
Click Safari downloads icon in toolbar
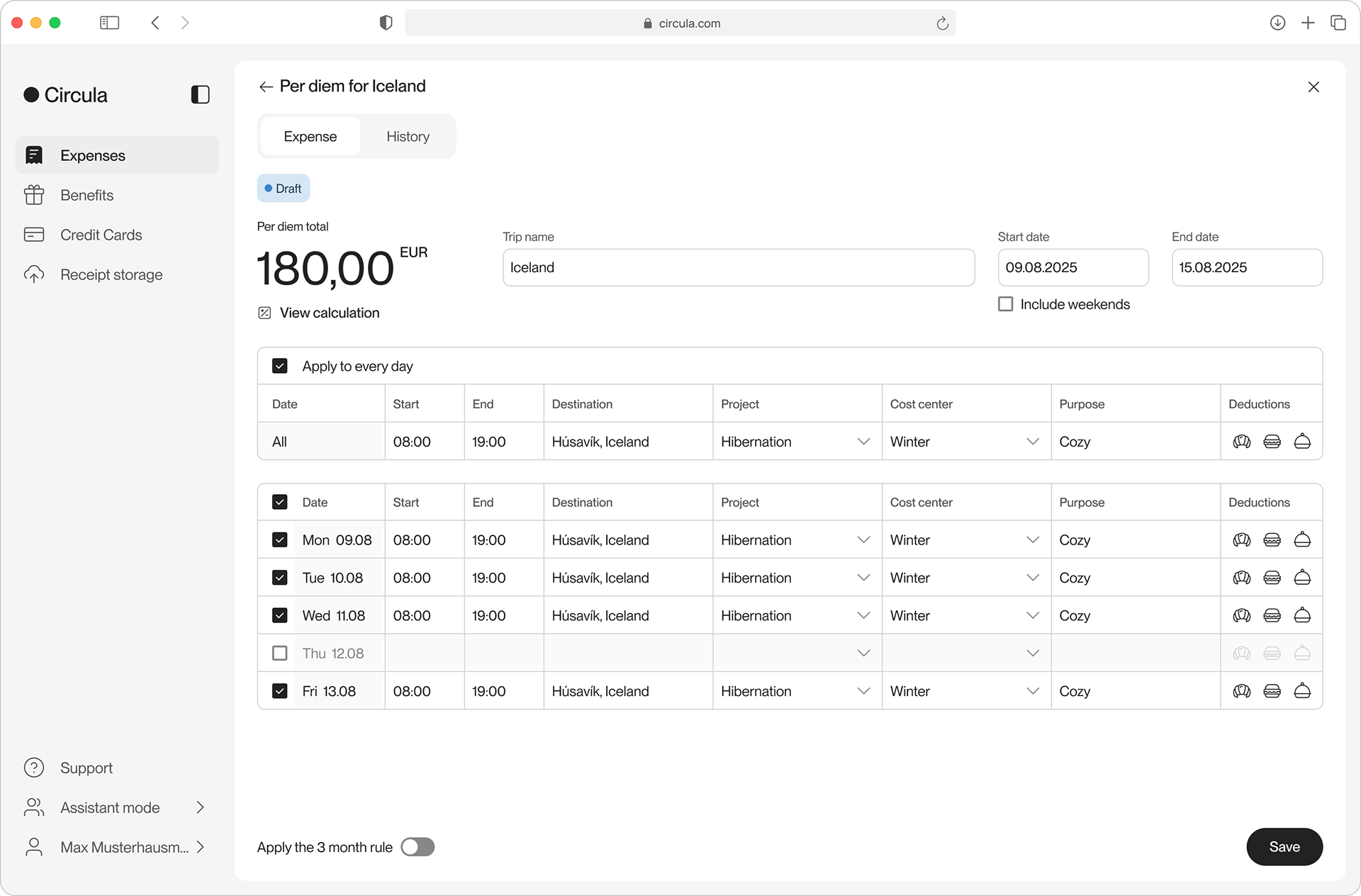tap(1277, 23)
